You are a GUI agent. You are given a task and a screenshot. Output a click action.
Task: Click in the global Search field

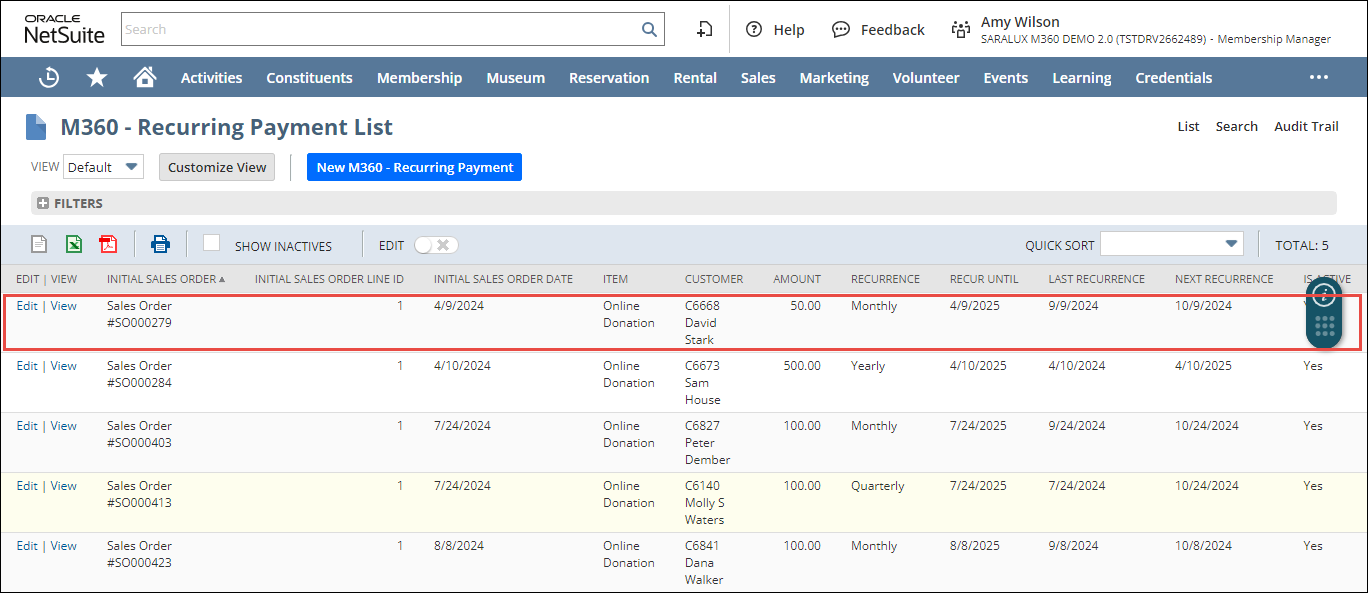tap(380, 30)
